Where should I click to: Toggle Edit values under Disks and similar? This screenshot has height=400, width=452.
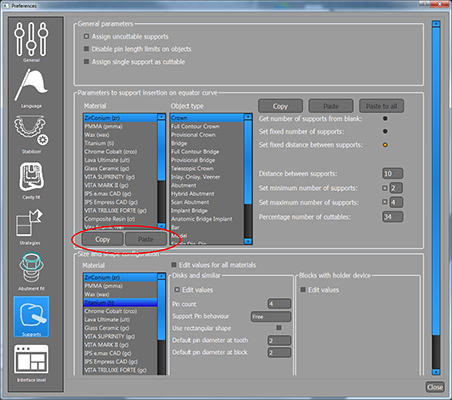pos(177,290)
